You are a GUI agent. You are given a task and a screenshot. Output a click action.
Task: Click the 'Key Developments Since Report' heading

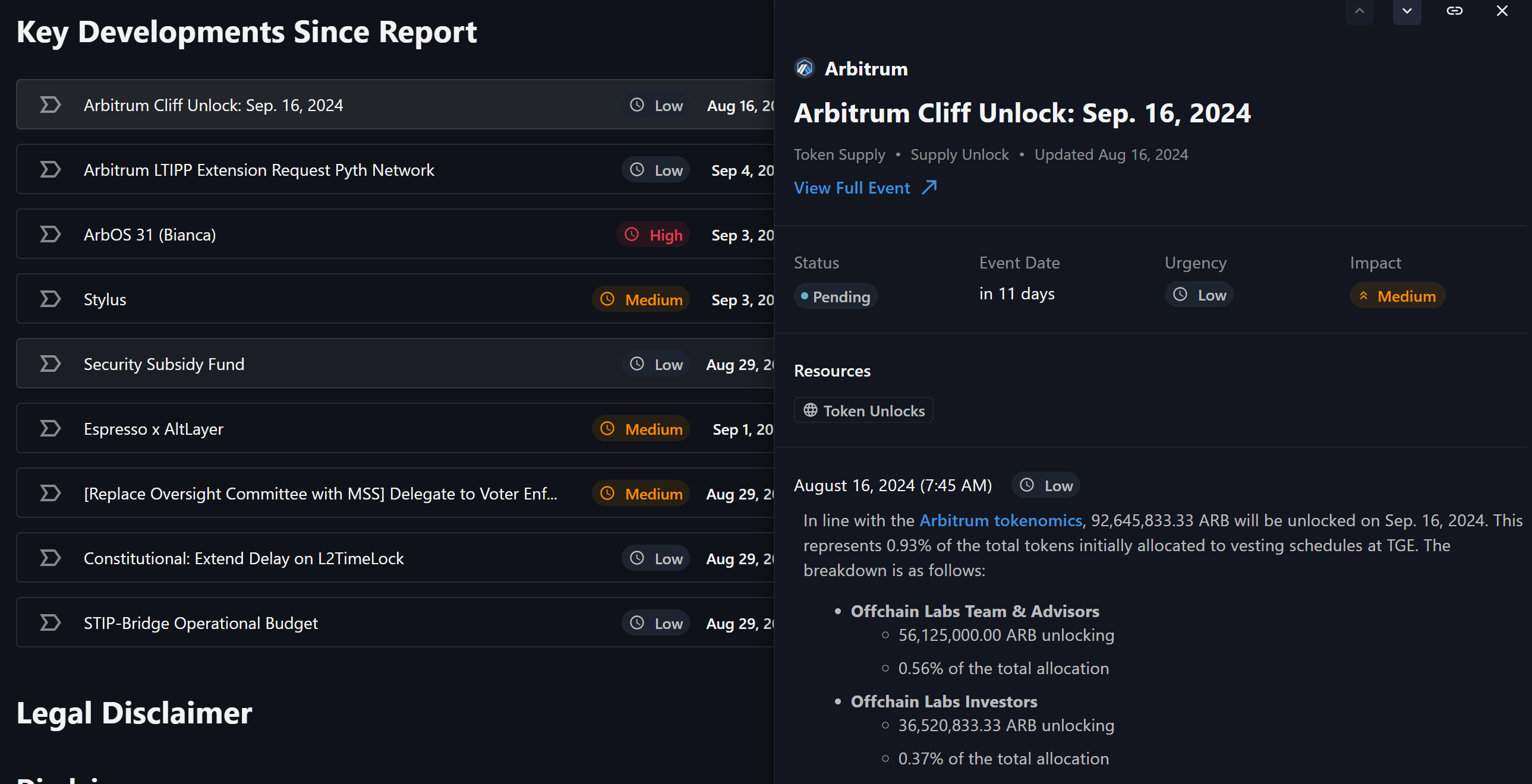coord(246,32)
